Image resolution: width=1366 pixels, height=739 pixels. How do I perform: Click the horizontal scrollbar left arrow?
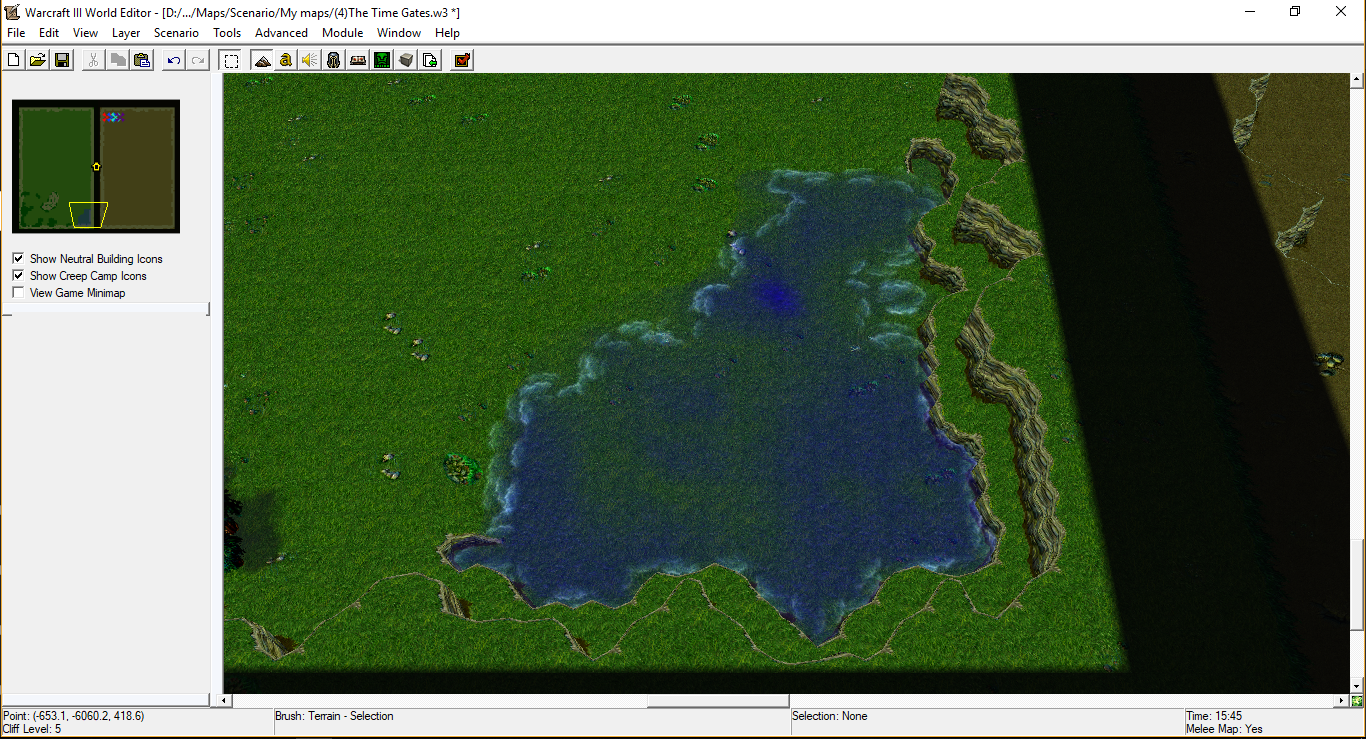[226, 701]
